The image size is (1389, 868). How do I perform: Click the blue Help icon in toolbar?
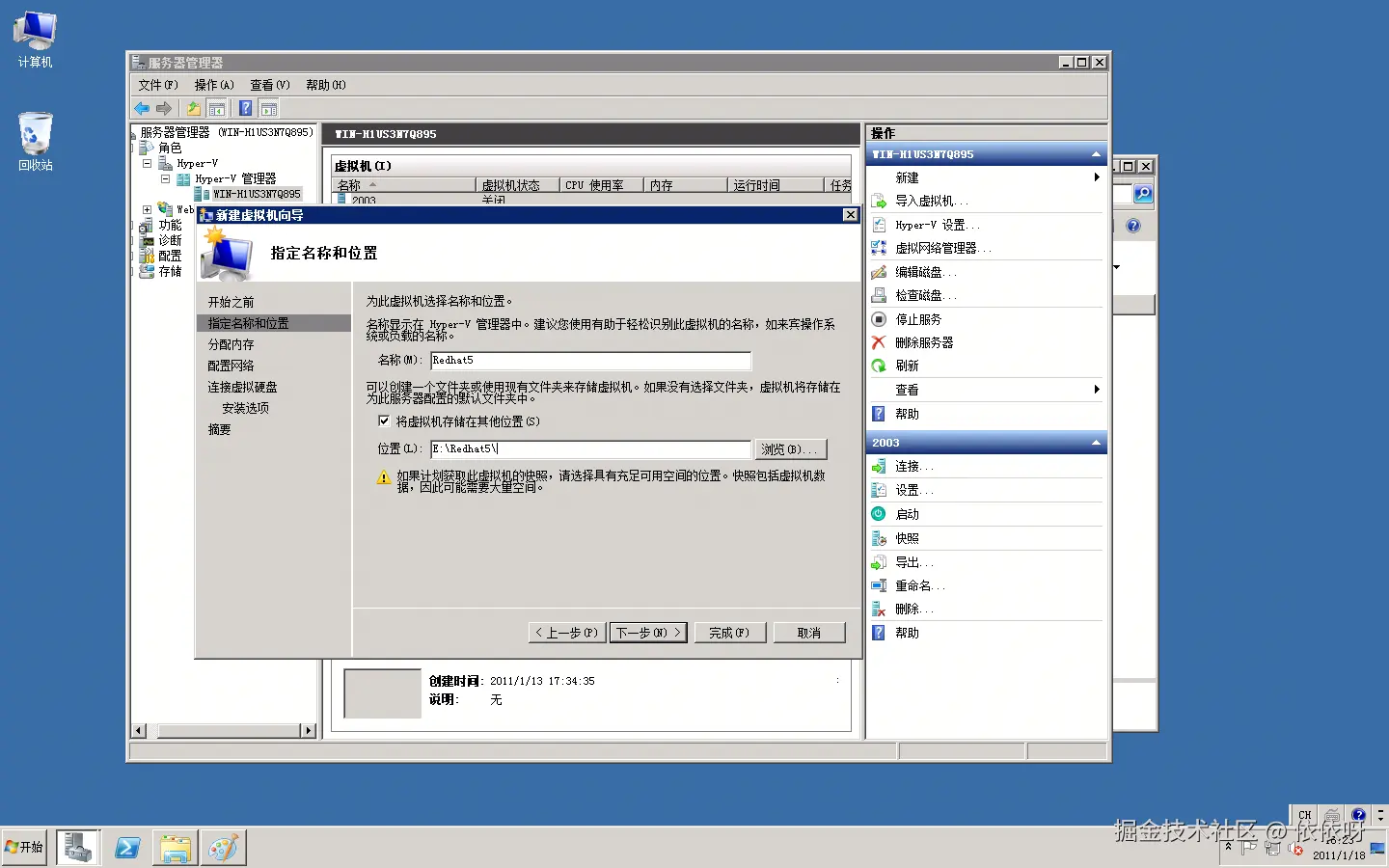(246, 108)
